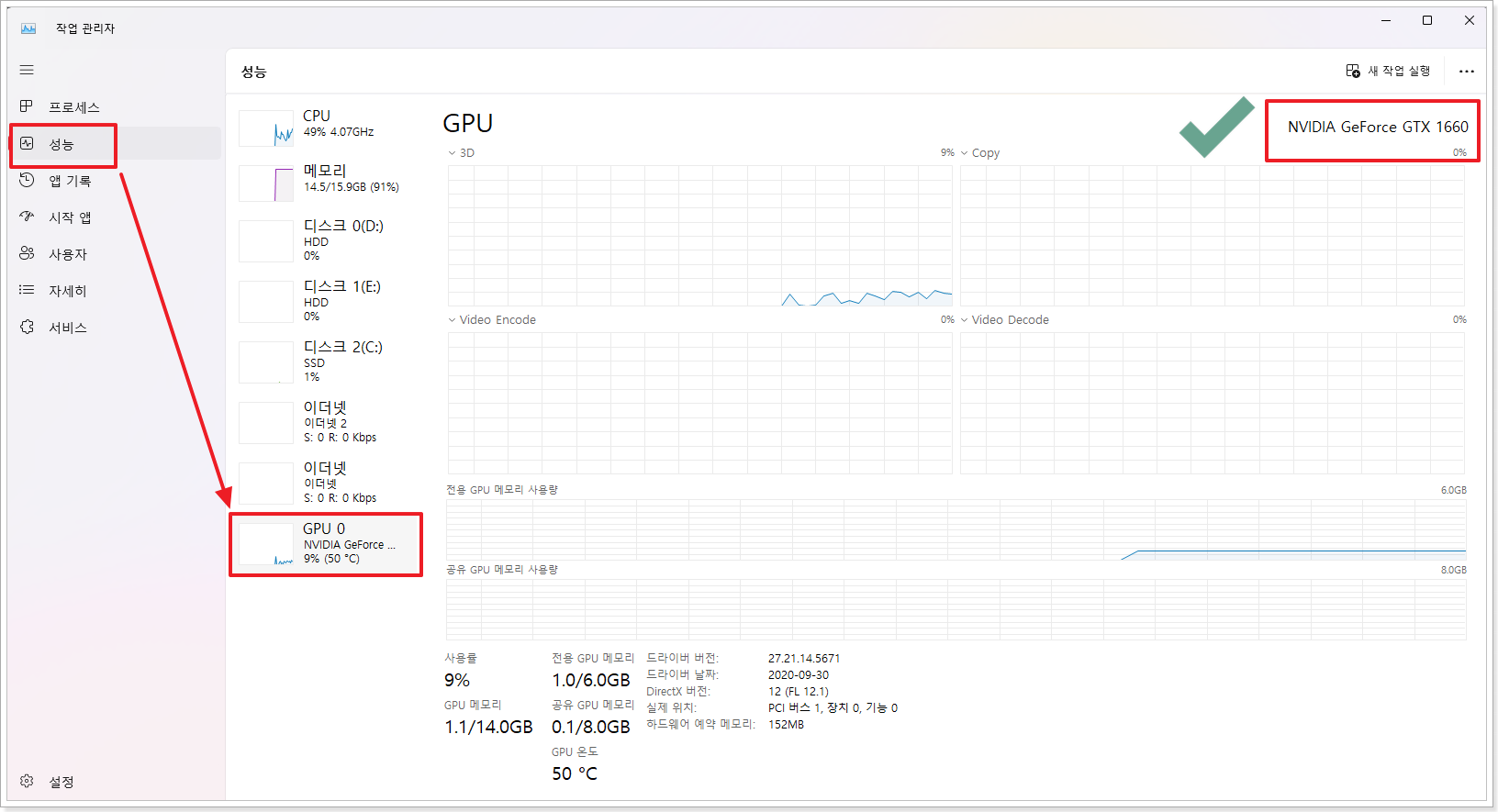
Task: Click the NVIDIA GeForce GTX 1660 name
Action: 1378,127
